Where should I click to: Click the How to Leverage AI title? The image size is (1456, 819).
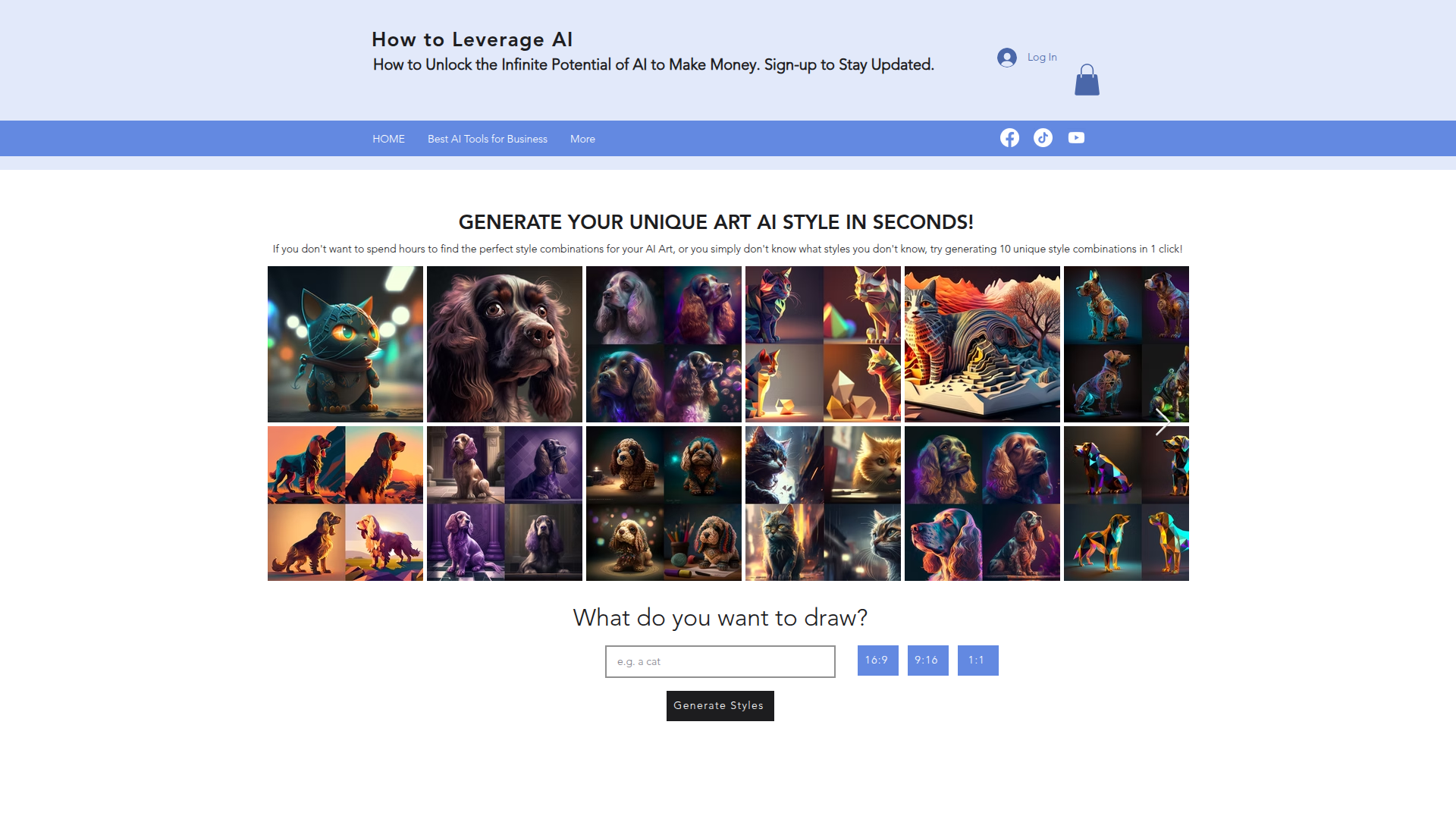[x=472, y=39]
